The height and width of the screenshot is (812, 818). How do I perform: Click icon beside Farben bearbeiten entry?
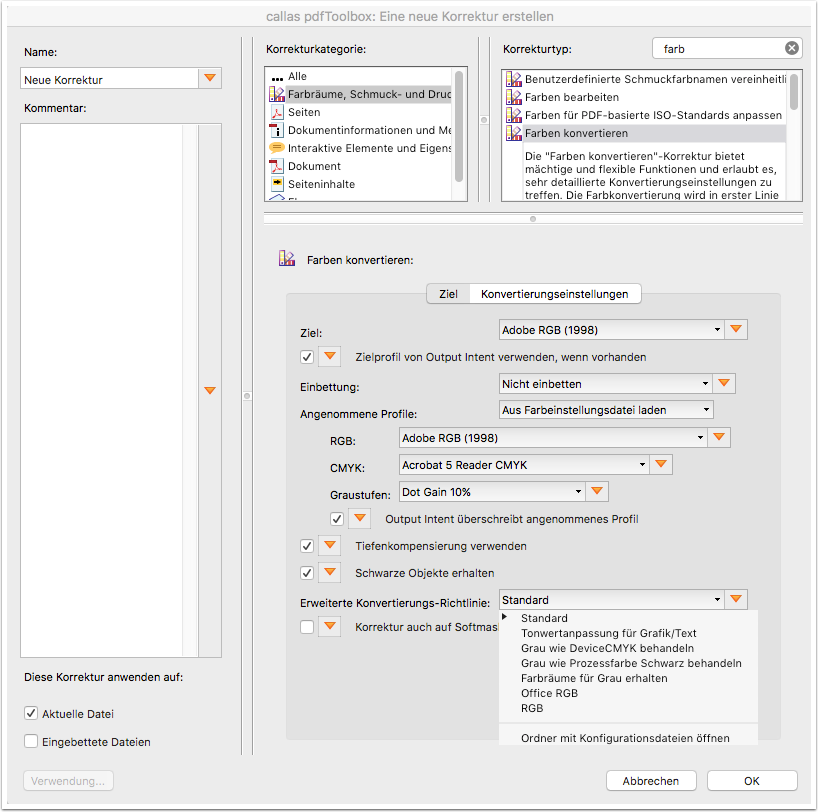[x=514, y=97]
